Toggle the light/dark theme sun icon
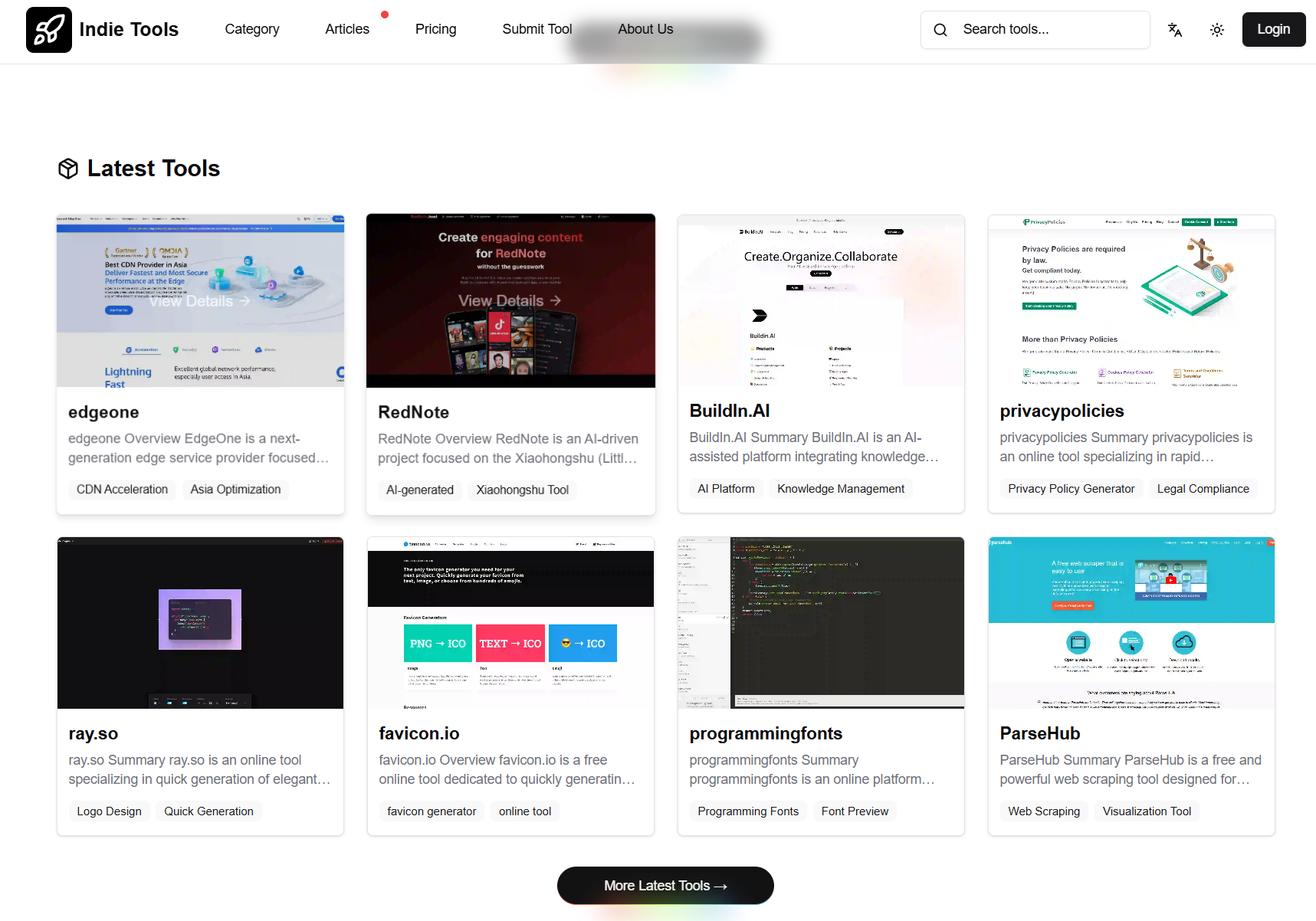The width and height of the screenshot is (1316, 921). (x=1217, y=30)
